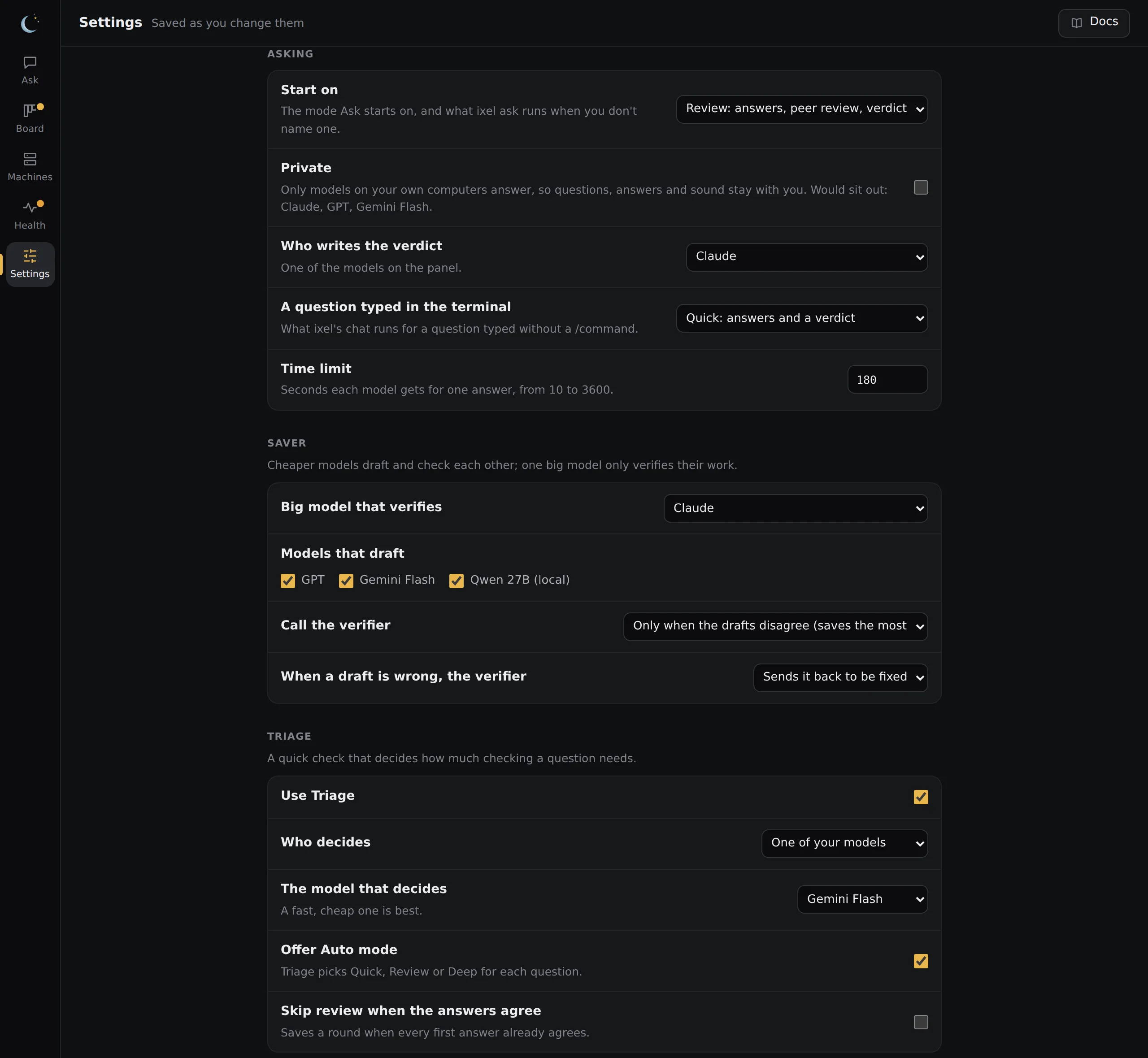Click 'Saves a round when every first answer' text
Image resolution: width=1148 pixels, height=1058 pixels.
[x=435, y=1033]
